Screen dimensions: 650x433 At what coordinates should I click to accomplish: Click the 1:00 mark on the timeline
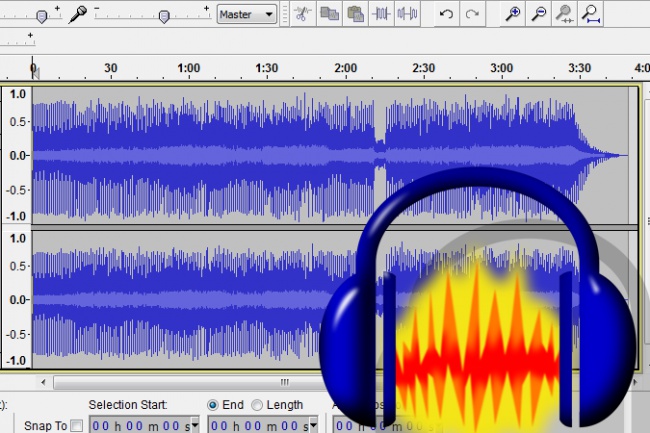[x=189, y=68]
